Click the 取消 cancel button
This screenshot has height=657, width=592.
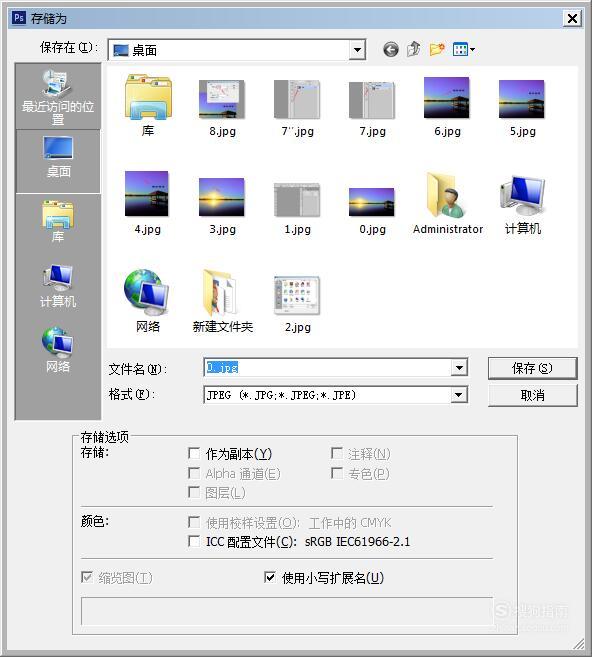click(533, 395)
